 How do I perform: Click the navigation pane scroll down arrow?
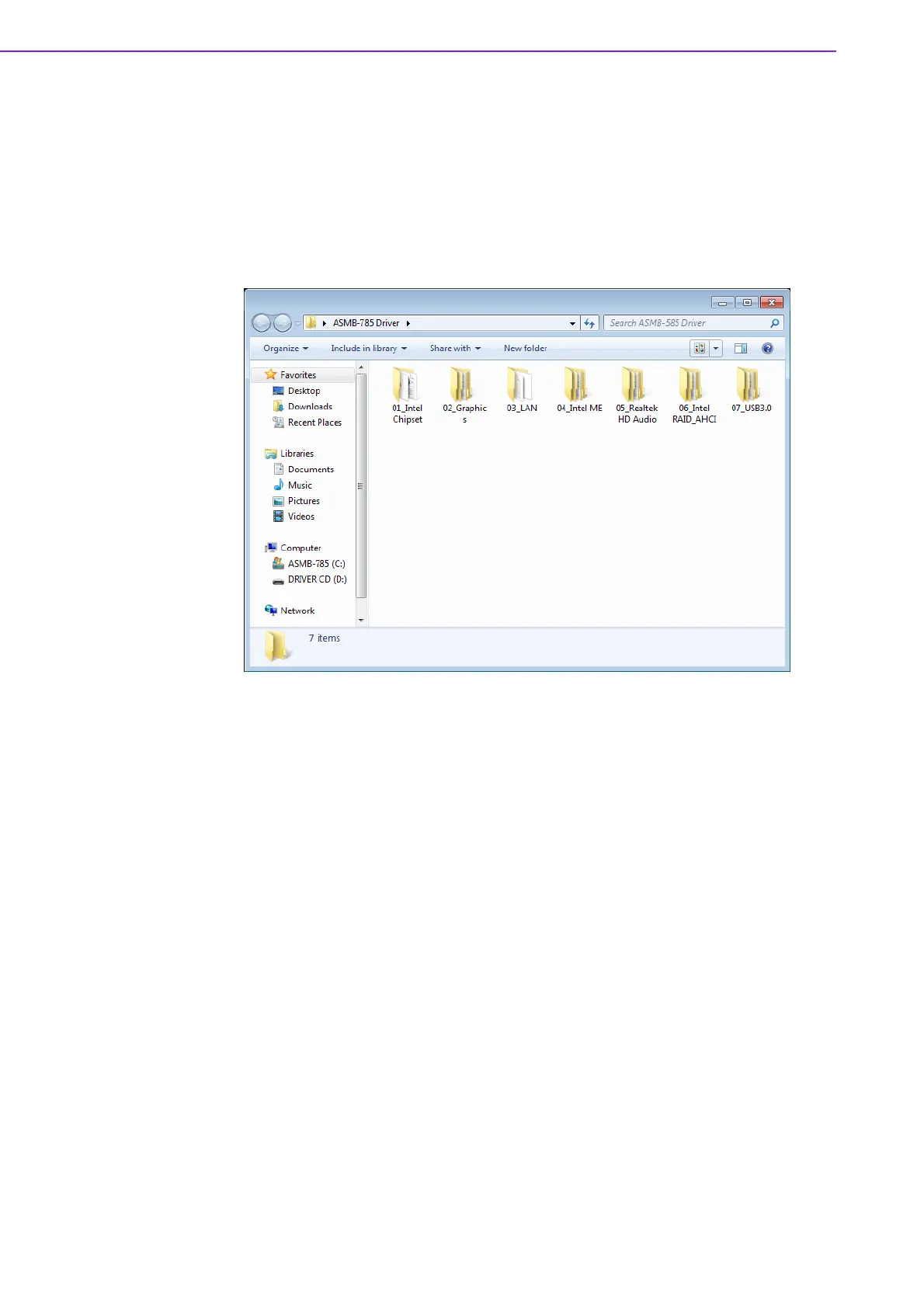(x=361, y=621)
